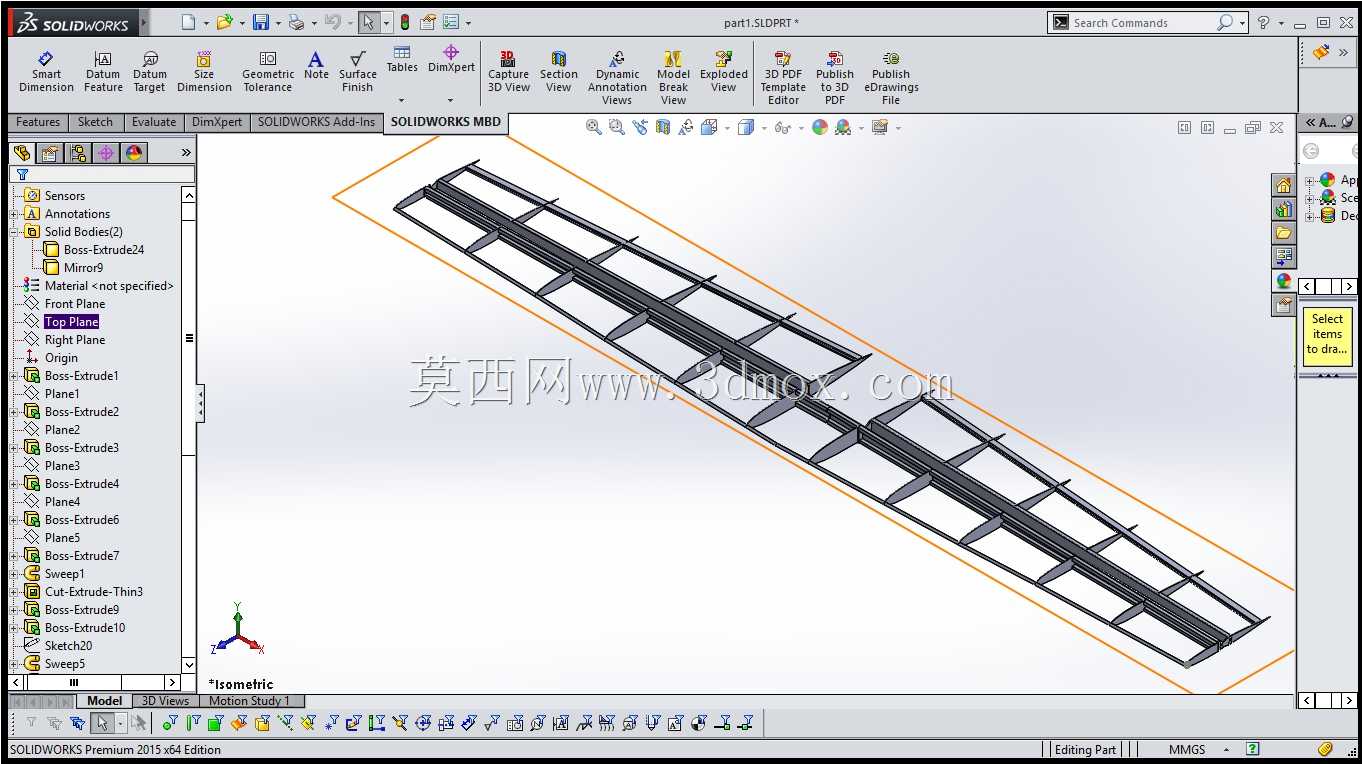Collapse the Solid Bodies(2) node

(x=14, y=232)
